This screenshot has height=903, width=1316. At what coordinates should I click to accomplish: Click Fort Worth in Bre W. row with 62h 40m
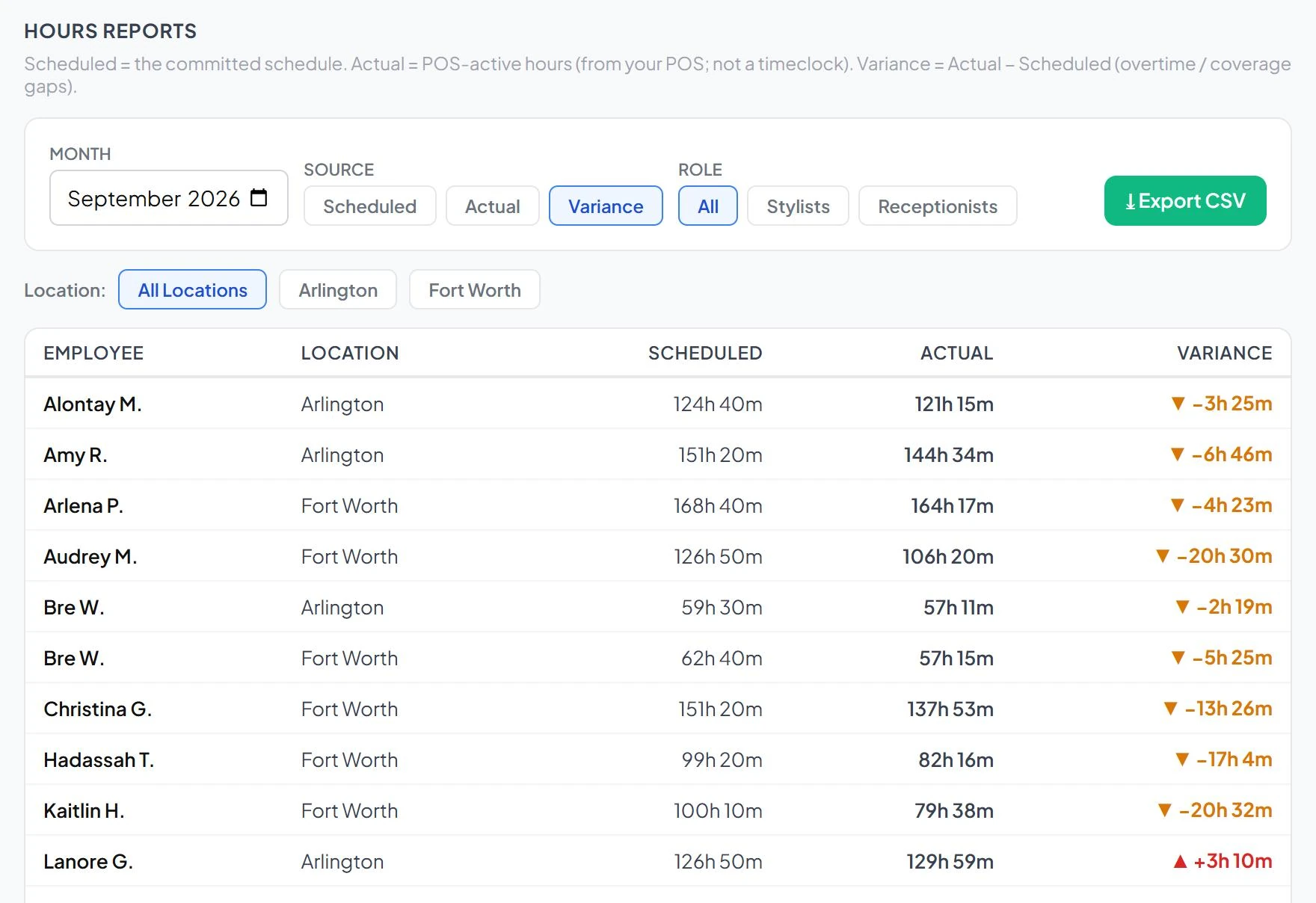tap(349, 659)
